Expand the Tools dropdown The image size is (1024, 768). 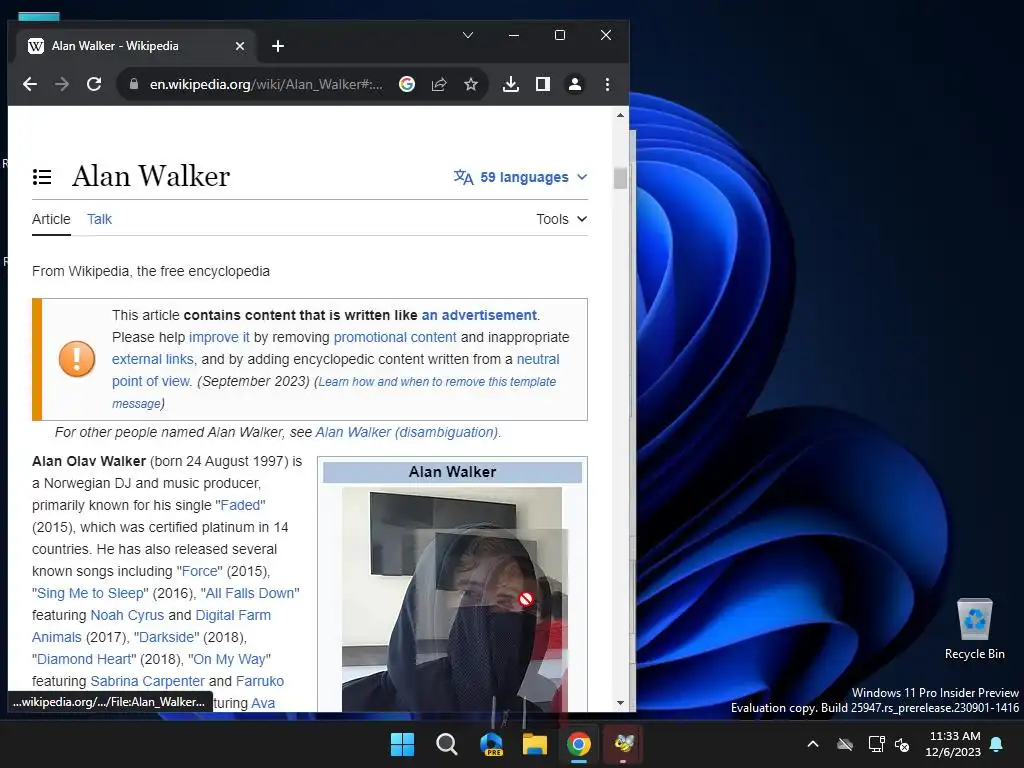coord(562,219)
